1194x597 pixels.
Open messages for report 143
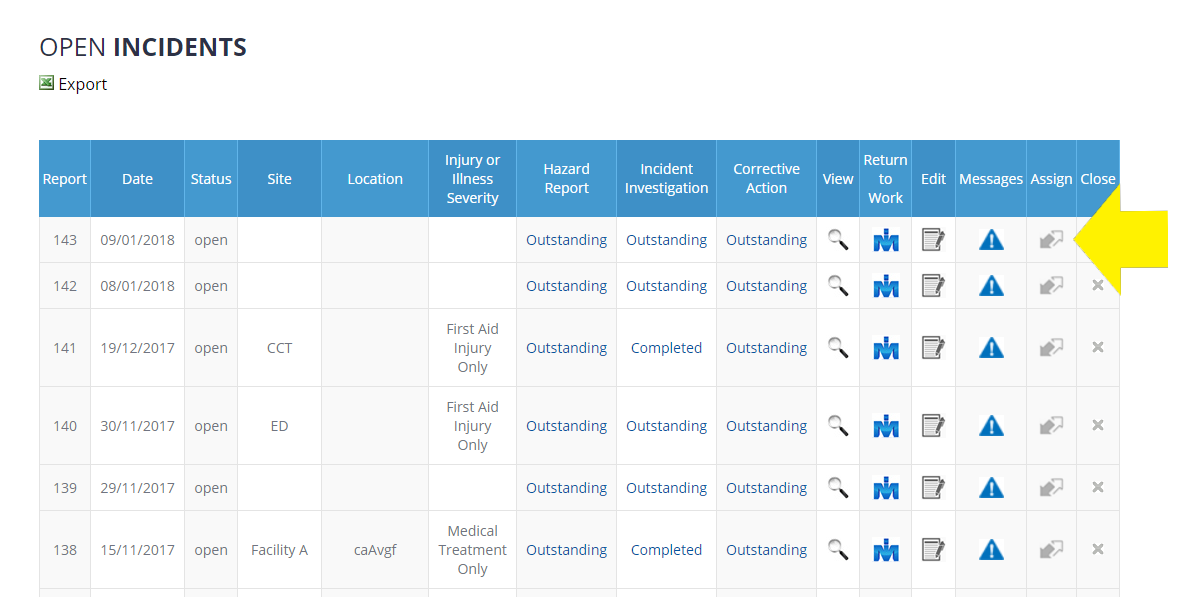(990, 239)
